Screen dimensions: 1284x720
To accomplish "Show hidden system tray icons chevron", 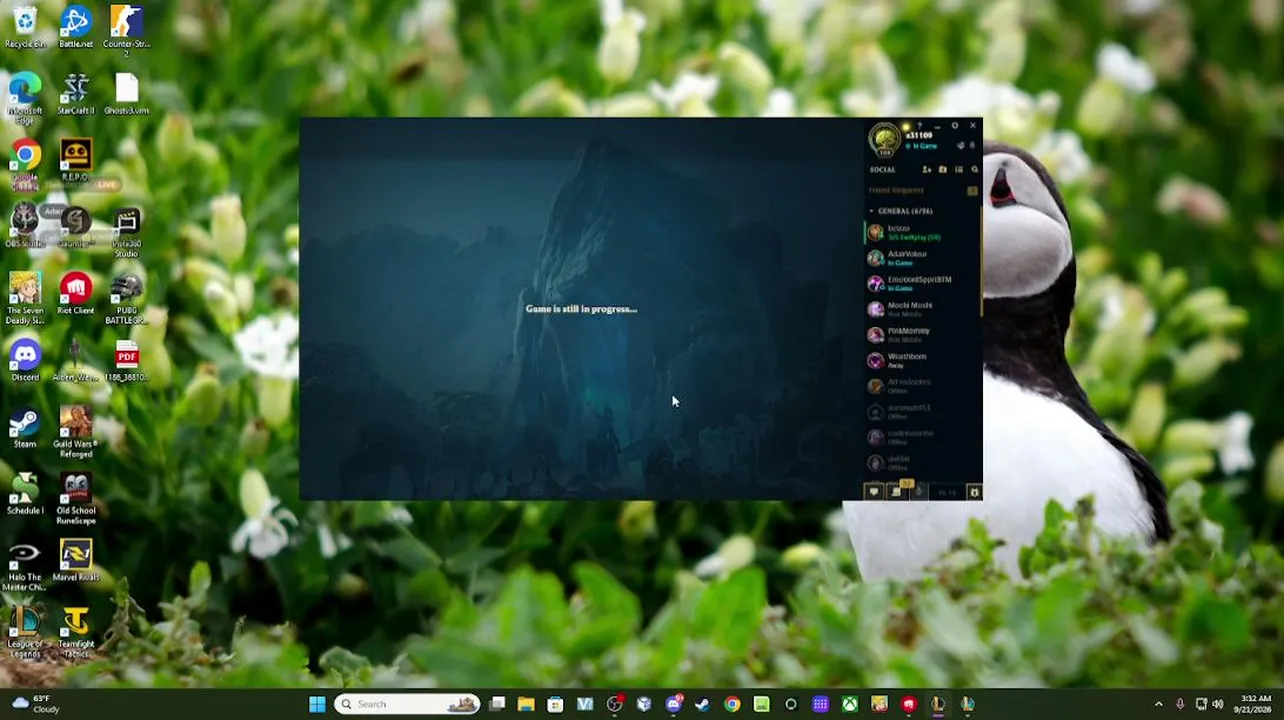I will [1159, 704].
